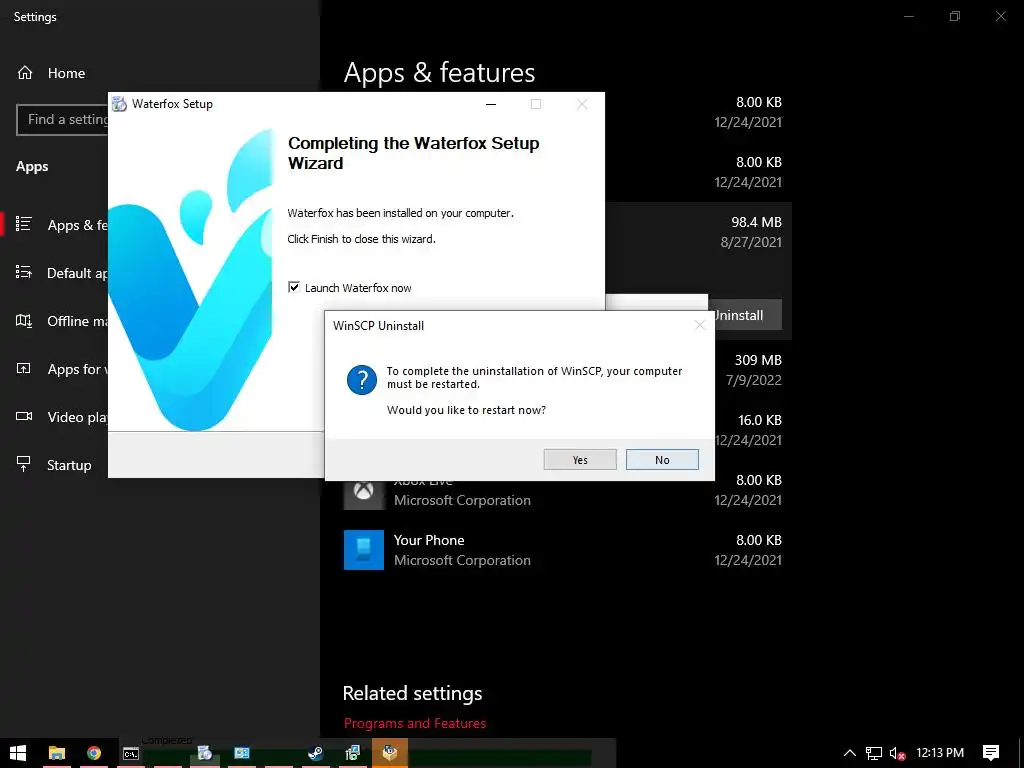Open Steam from the taskbar
The width and height of the screenshot is (1024, 768).
[x=315, y=753]
